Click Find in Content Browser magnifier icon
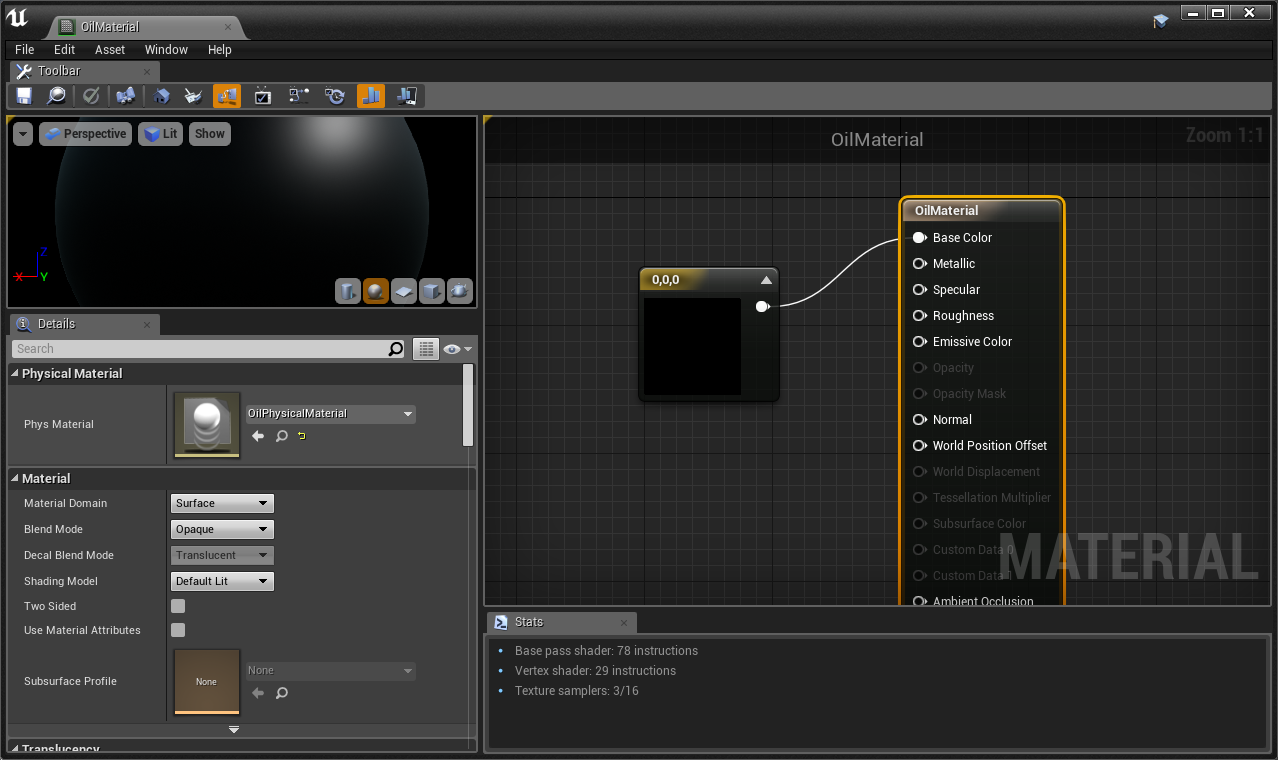The width and height of the screenshot is (1278, 760). pyautogui.click(x=57, y=96)
